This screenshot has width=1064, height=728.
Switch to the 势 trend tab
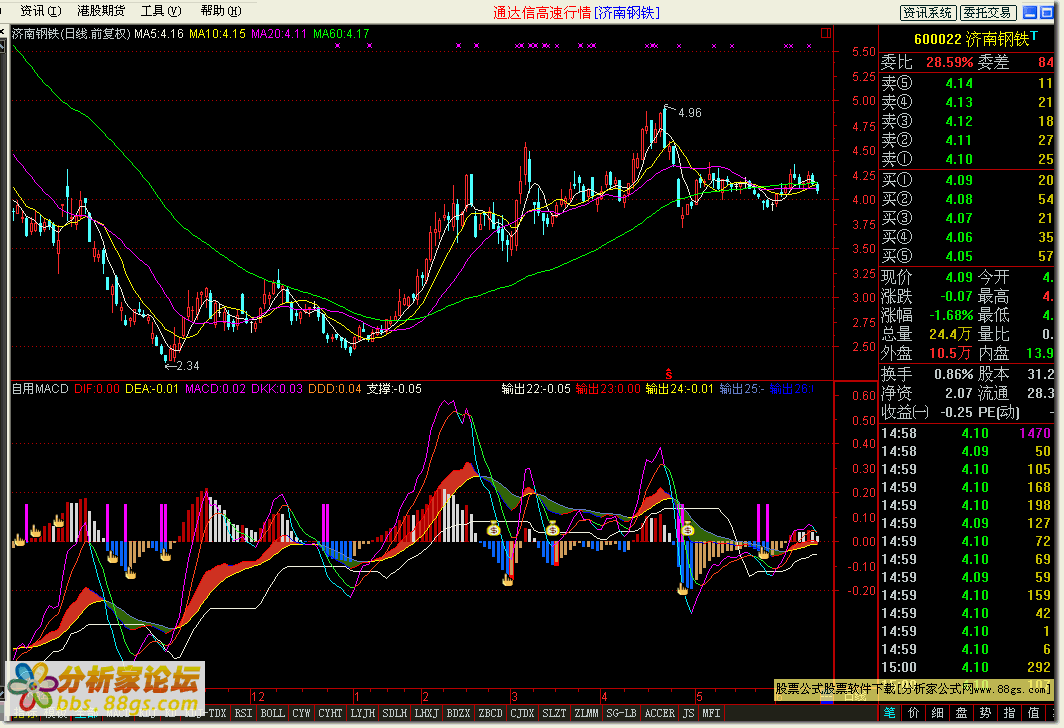[x=985, y=713]
